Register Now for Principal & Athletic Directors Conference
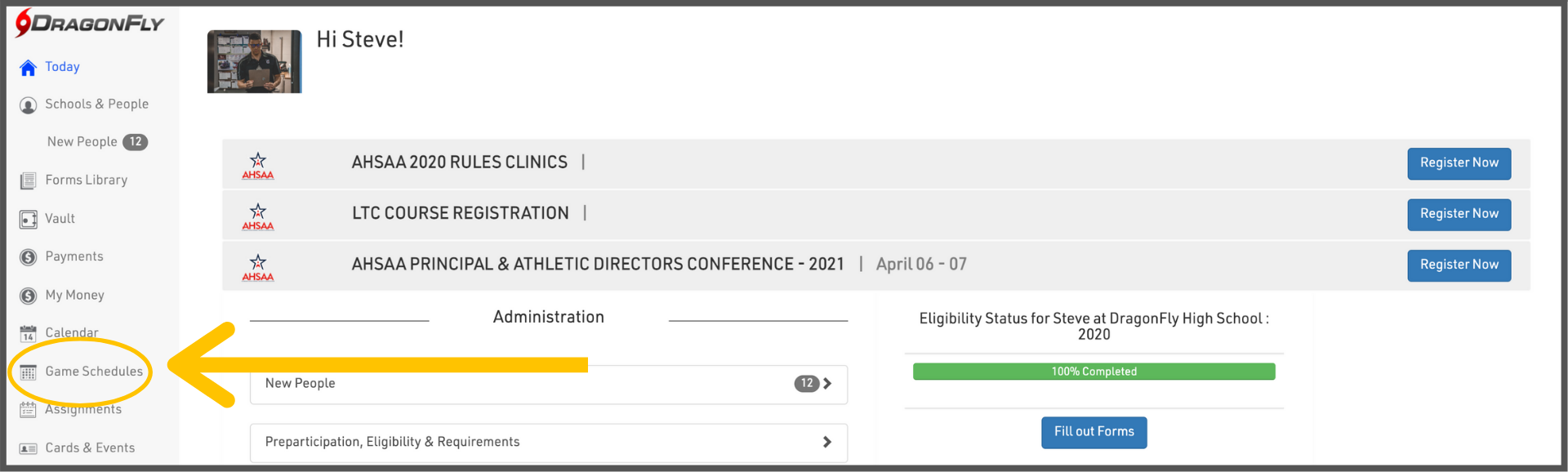This screenshot has height=472, width=1568. pyautogui.click(x=1459, y=265)
